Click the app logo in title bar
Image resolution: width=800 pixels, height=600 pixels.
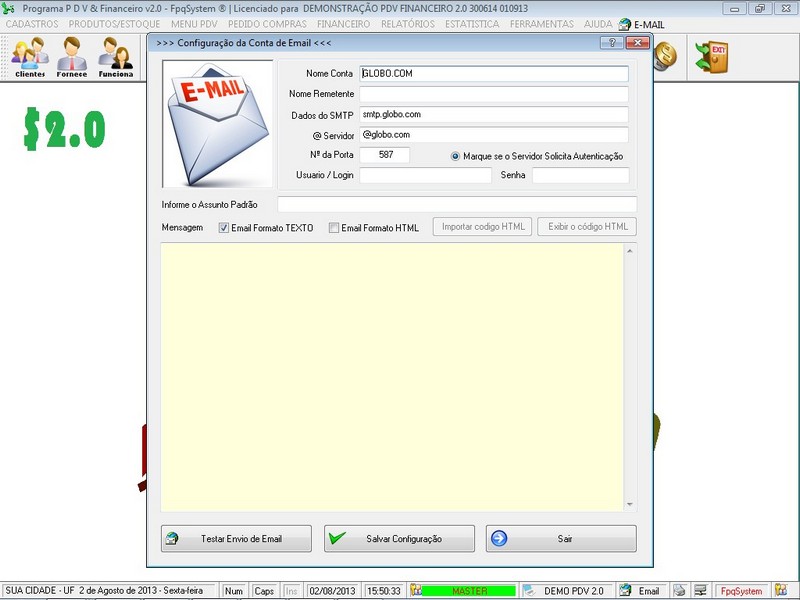pos(8,8)
